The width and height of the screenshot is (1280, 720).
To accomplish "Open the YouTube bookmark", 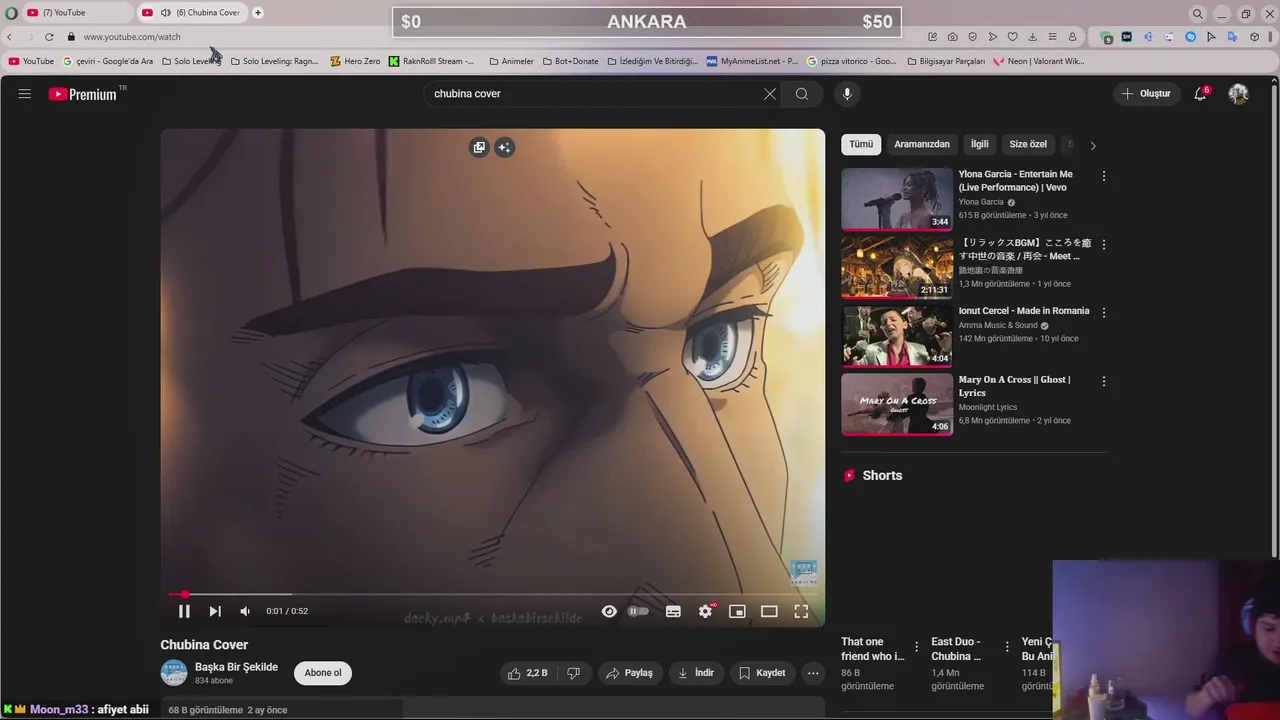I will click(x=31, y=61).
